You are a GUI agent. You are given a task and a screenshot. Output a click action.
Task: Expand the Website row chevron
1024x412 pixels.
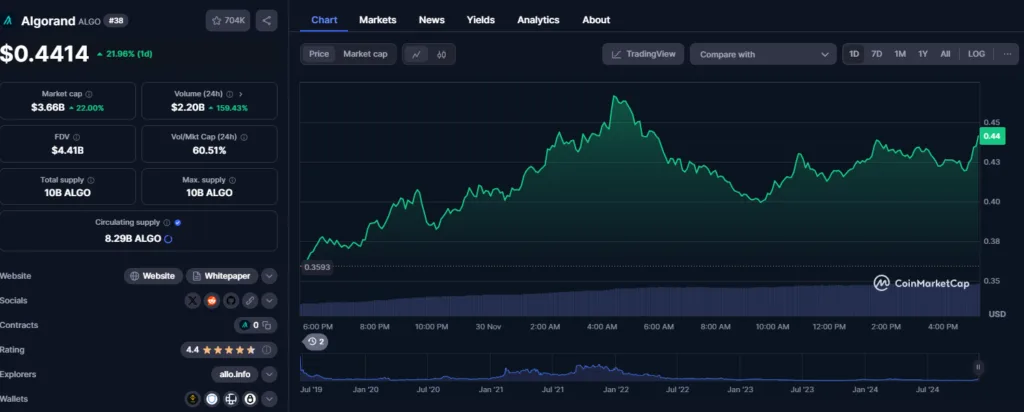click(x=270, y=276)
